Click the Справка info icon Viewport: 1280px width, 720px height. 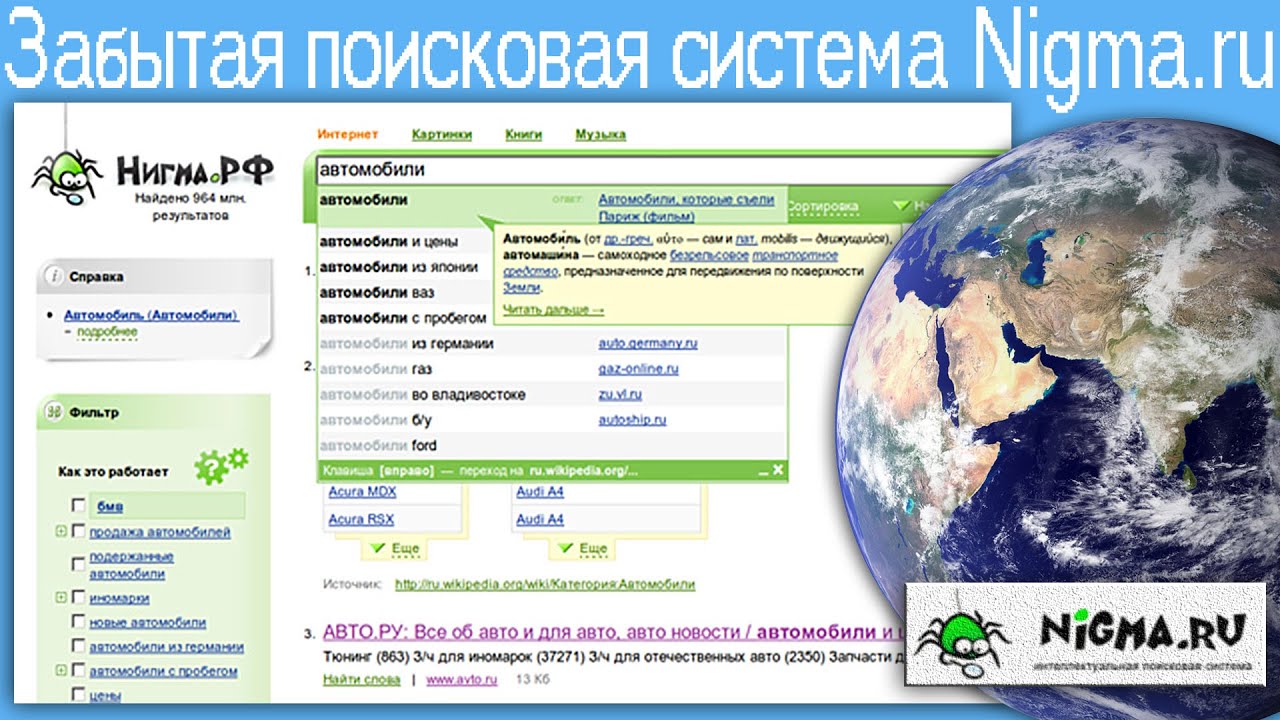(x=56, y=277)
